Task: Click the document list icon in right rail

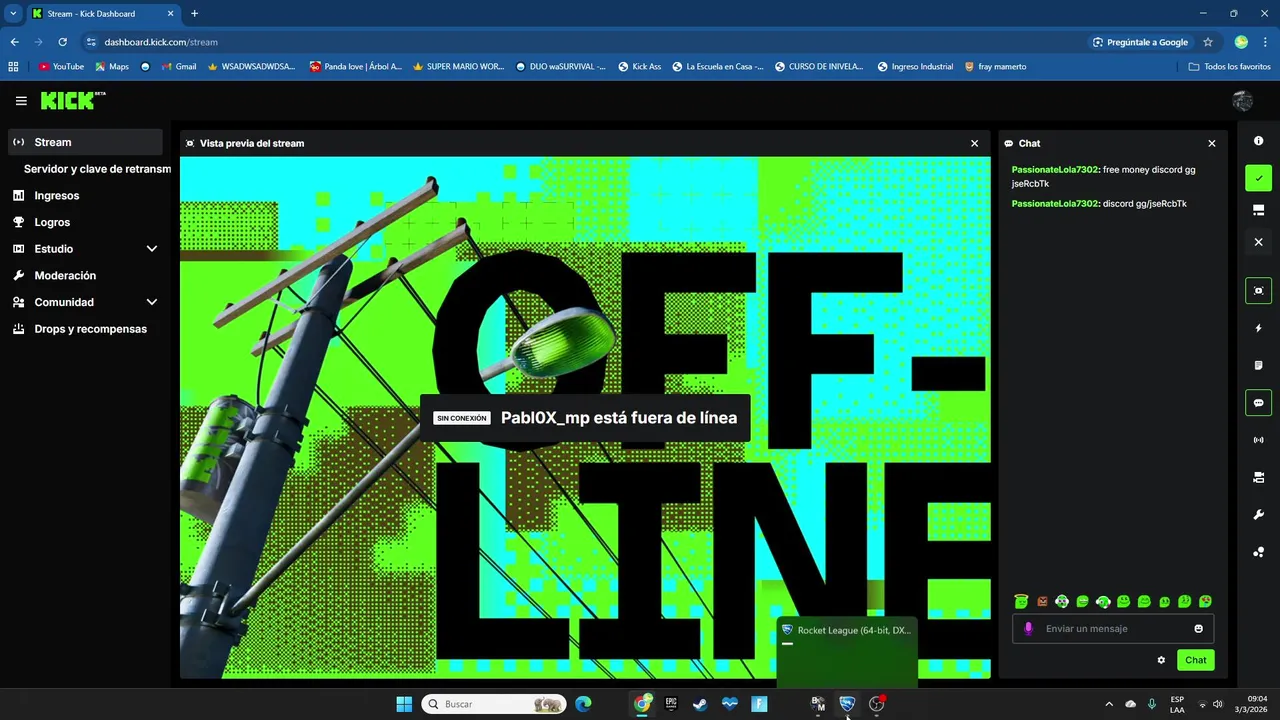Action: [x=1258, y=365]
